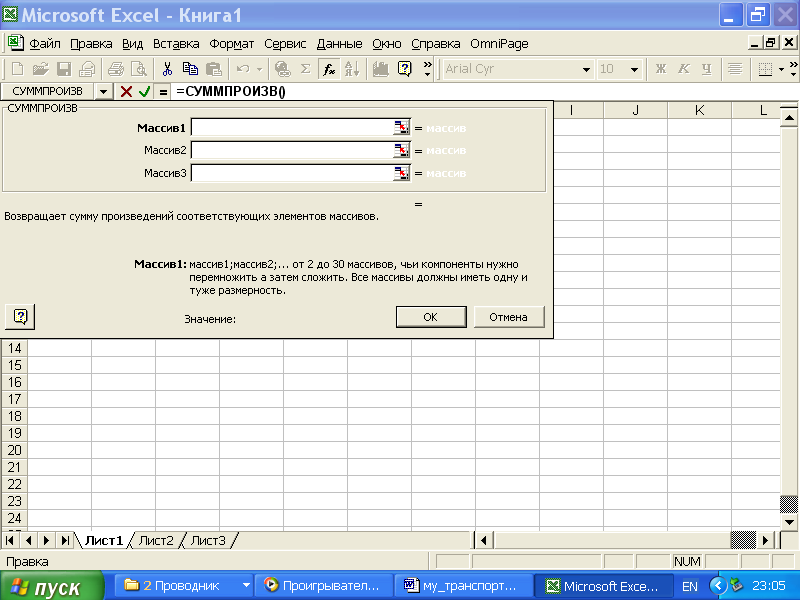The image size is (800, 600).
Task: Click the Insert Hyperlink globe icon
Action: coord(282,69)
